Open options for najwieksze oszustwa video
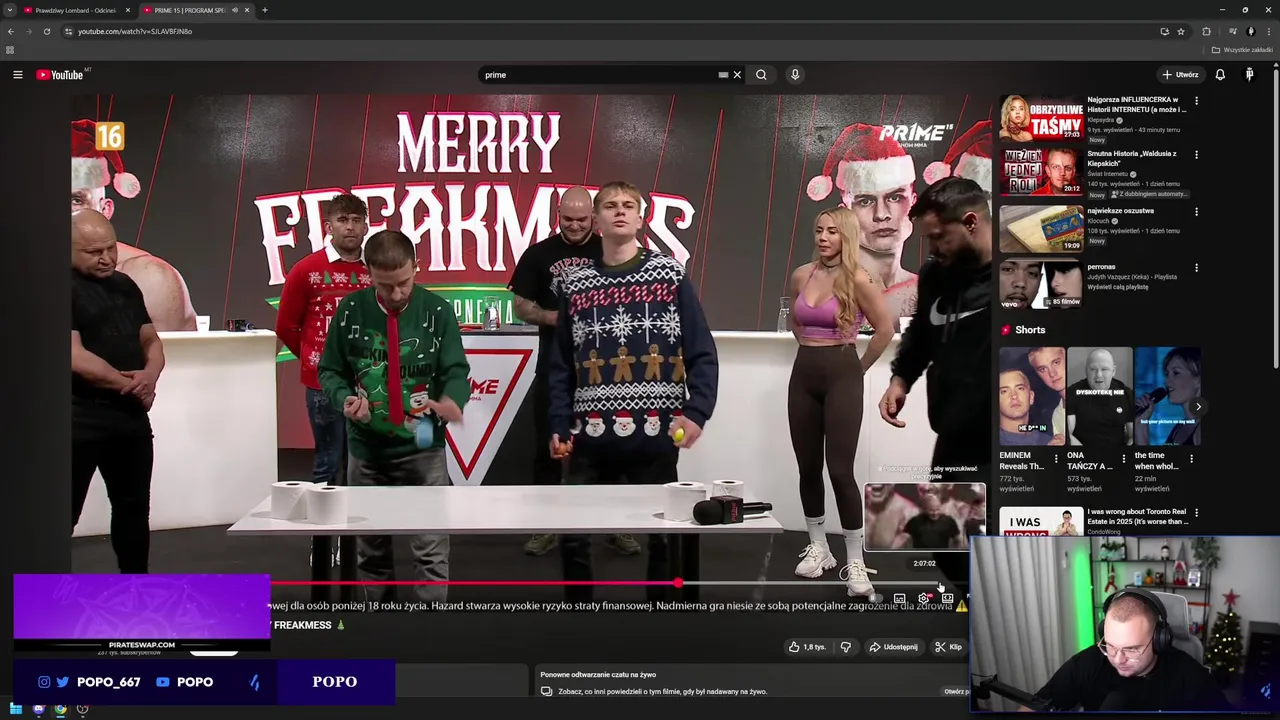The width and height of the screenshot is (1280, 720). [1196, 211]
